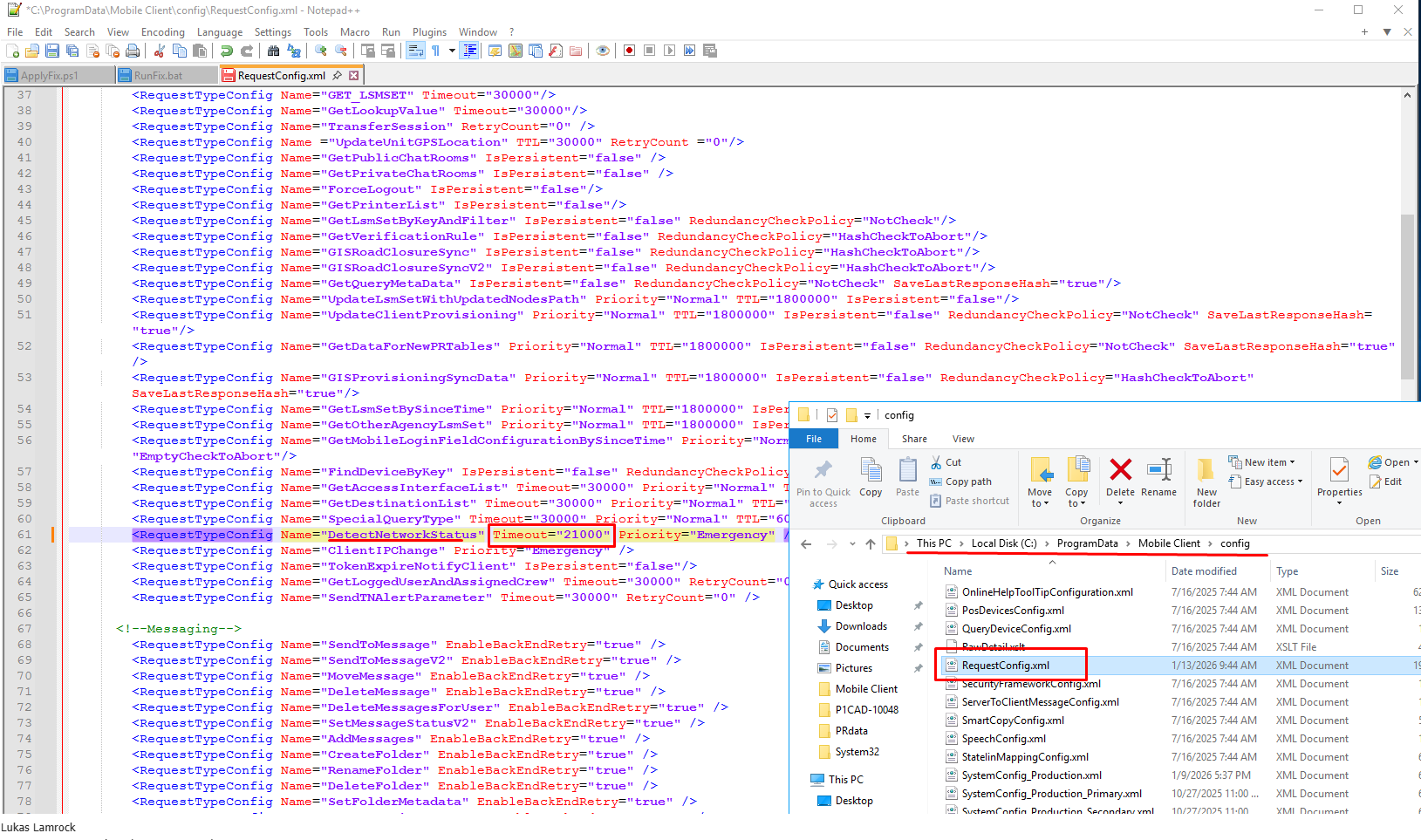Open the Encoding menu in Notepad++
This screenshot has height=840, width=1421.
(x=163, y=32)
